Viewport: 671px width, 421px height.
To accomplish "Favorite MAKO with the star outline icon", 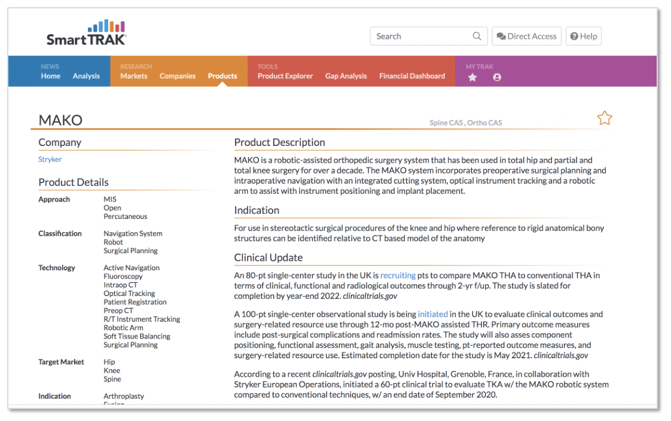I will 605,118.
